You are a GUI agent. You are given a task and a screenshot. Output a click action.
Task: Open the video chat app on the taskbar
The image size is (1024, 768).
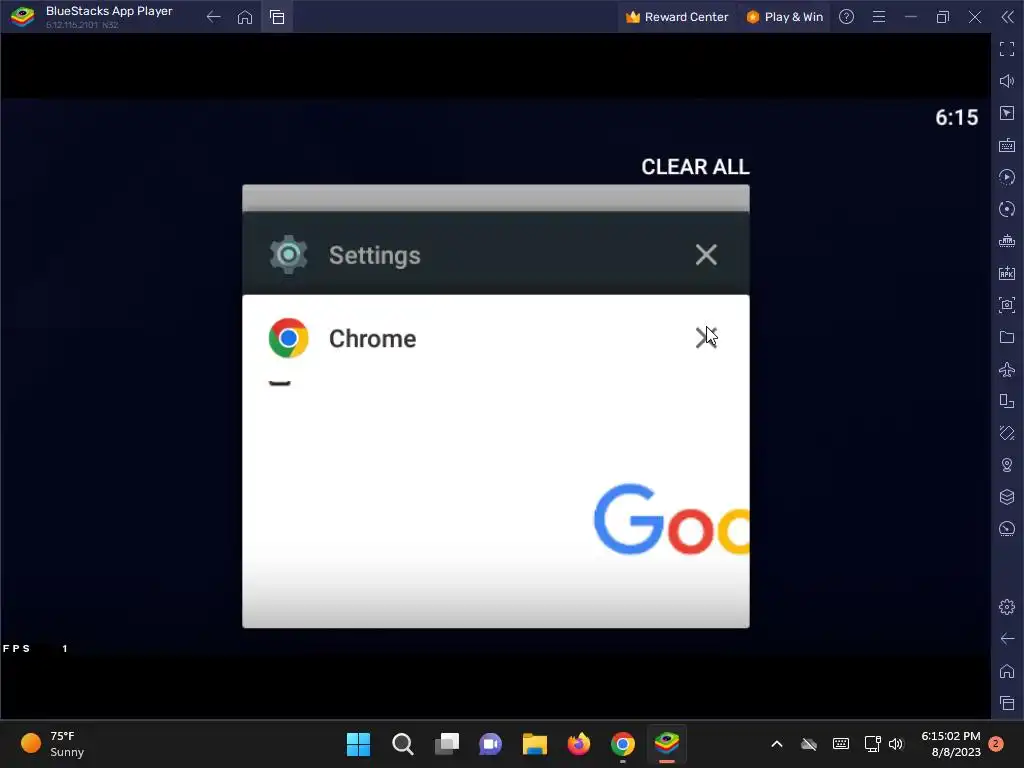pos(490,744)
